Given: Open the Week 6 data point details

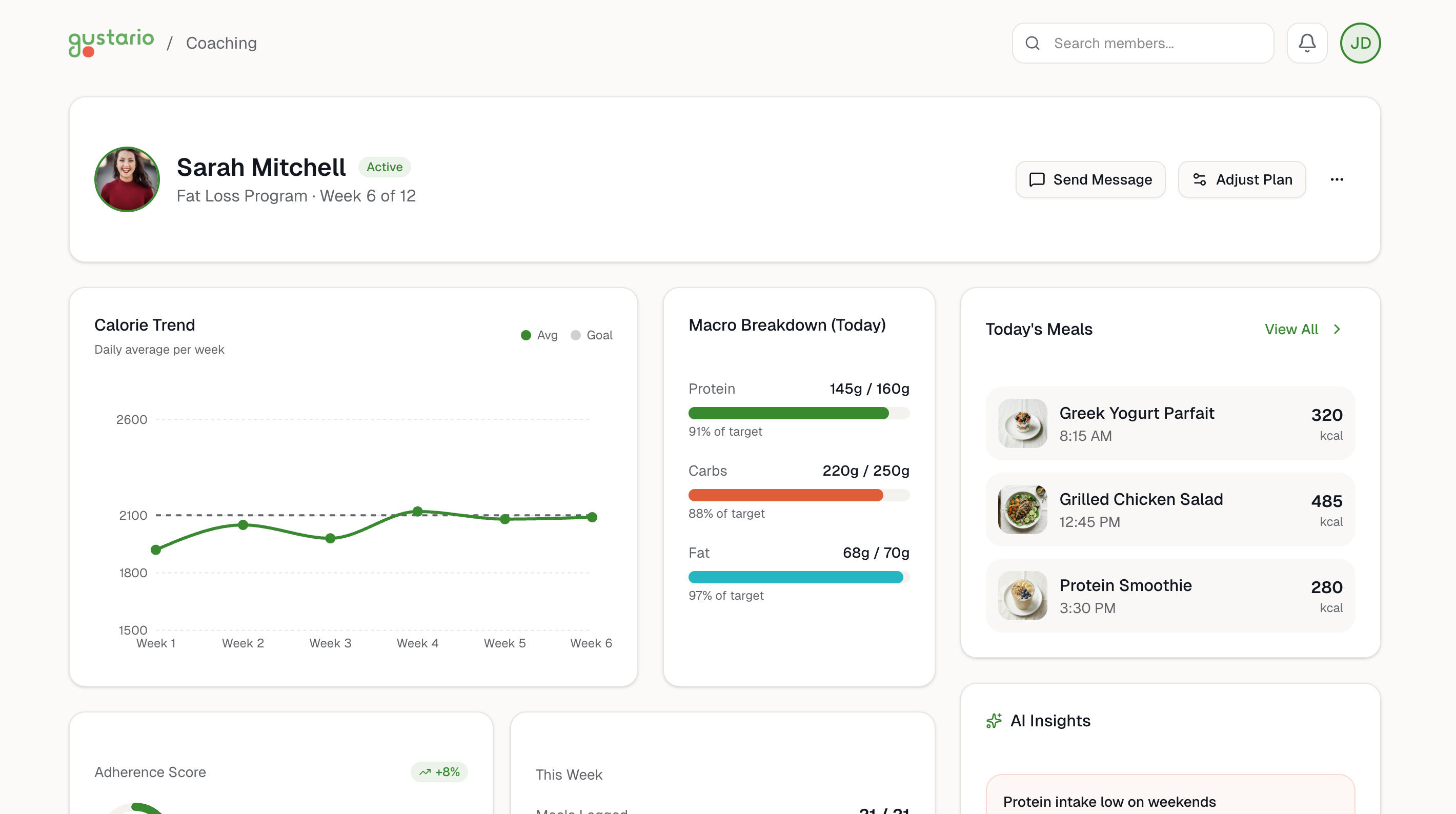Looking at the screenshot, I should pos(592,517).
